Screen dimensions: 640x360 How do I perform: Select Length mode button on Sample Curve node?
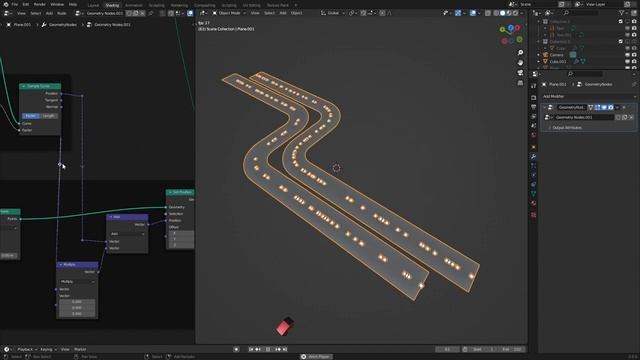49,116
